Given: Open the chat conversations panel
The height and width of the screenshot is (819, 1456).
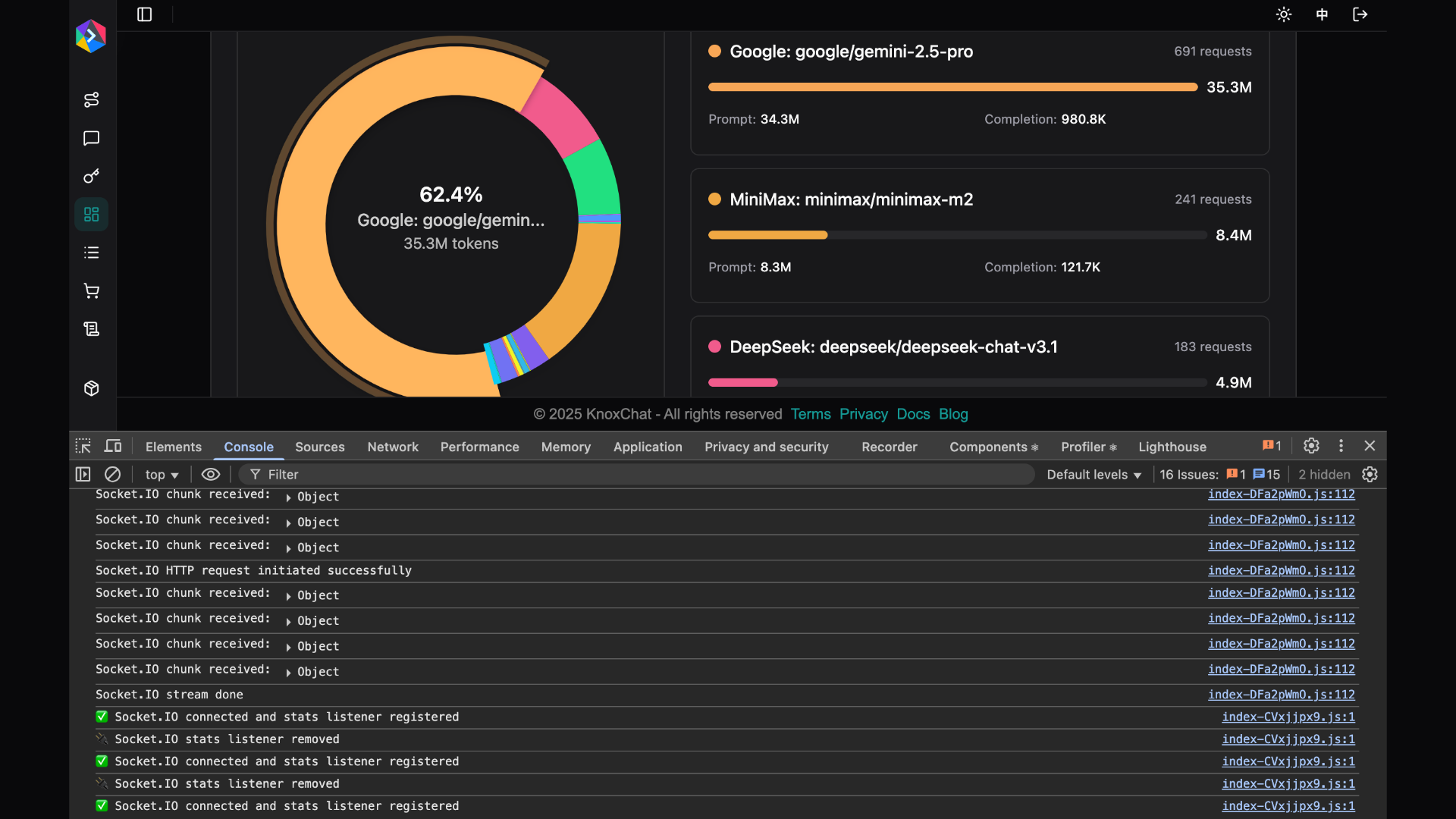Looking at the screenshot, I should coord(91,139).
